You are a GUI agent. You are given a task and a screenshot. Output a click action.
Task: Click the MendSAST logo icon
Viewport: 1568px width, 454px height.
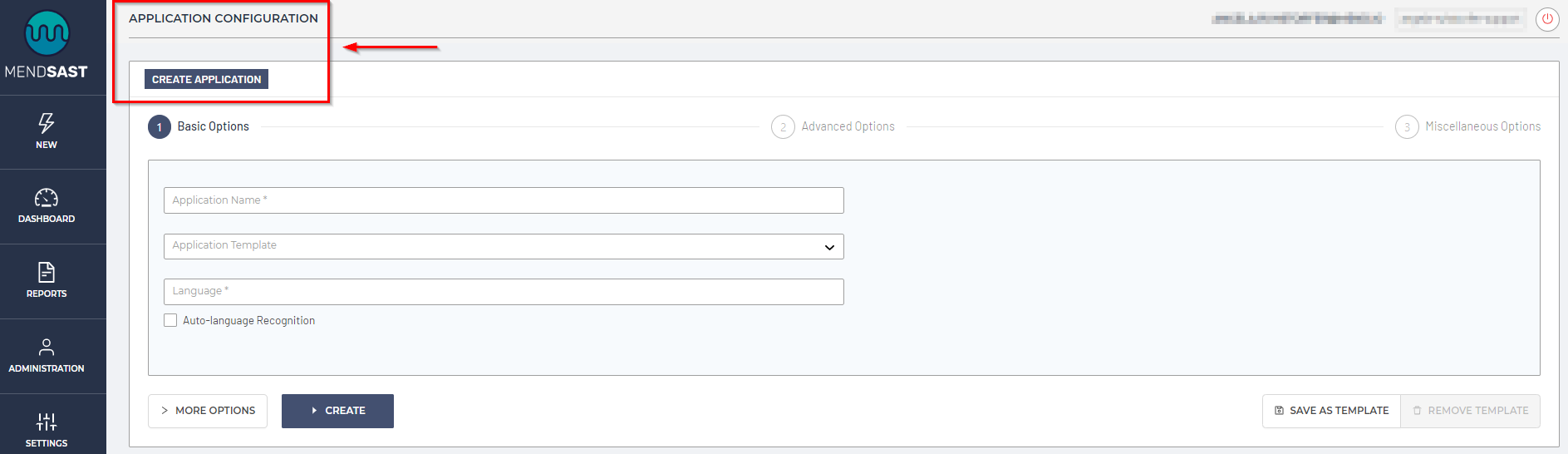point(47,33)
